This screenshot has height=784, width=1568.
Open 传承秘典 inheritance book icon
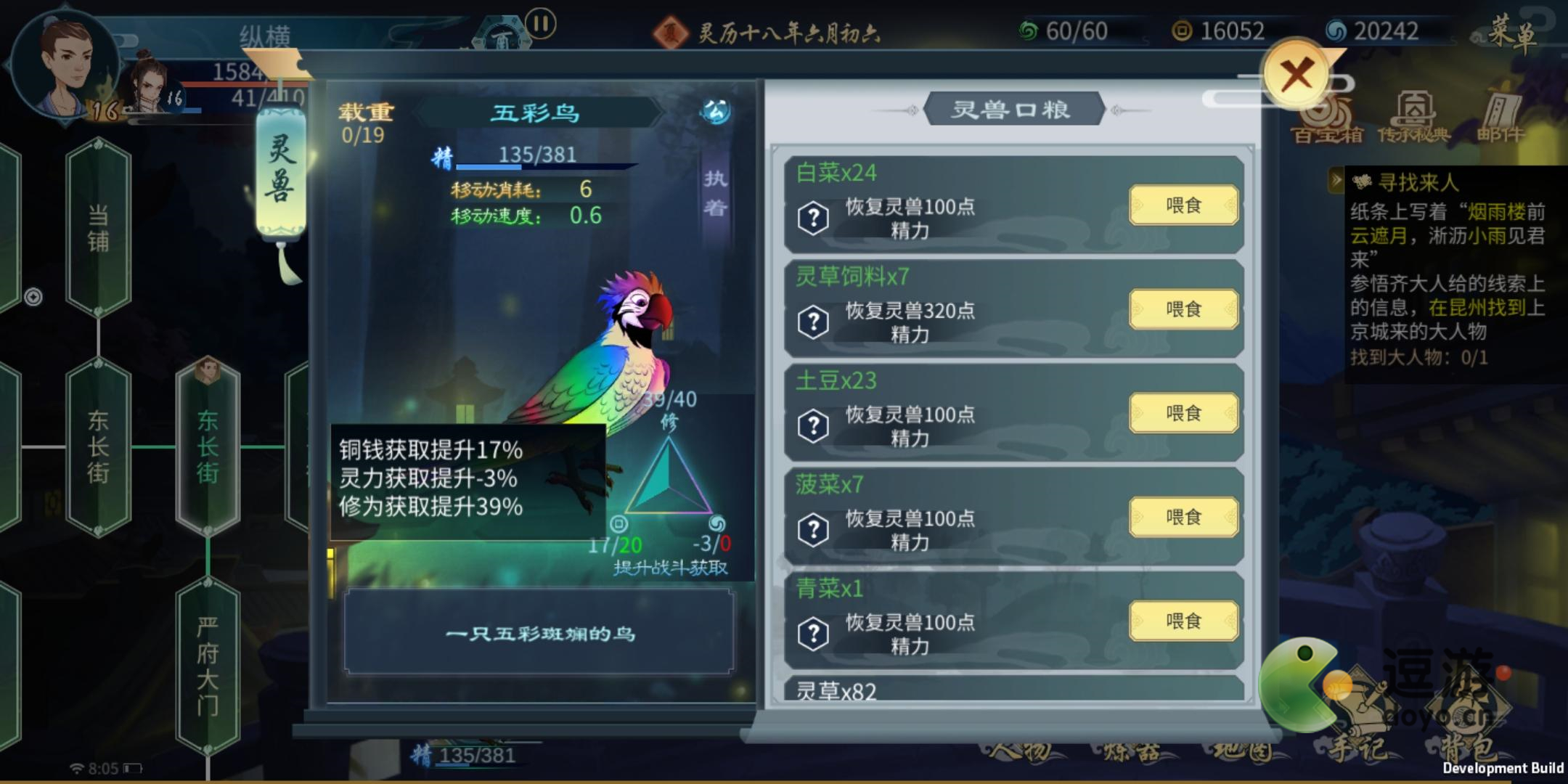1414,118
